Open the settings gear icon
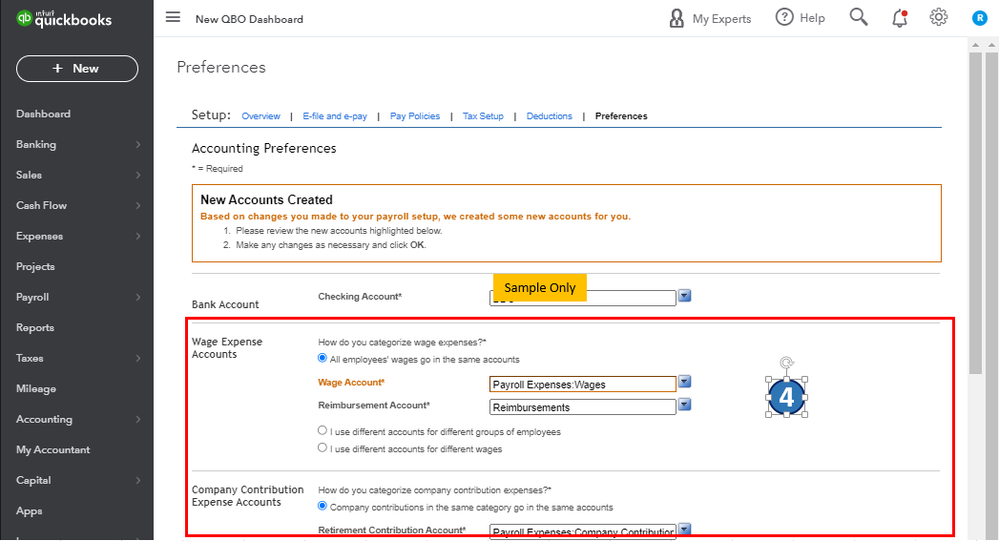 pyautogui.click(x=938, y=17)
